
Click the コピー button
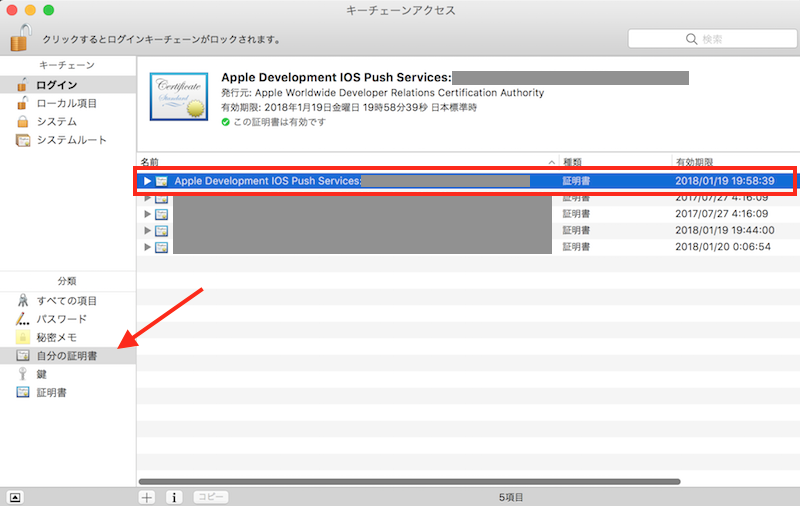click(x=211, y=497)
